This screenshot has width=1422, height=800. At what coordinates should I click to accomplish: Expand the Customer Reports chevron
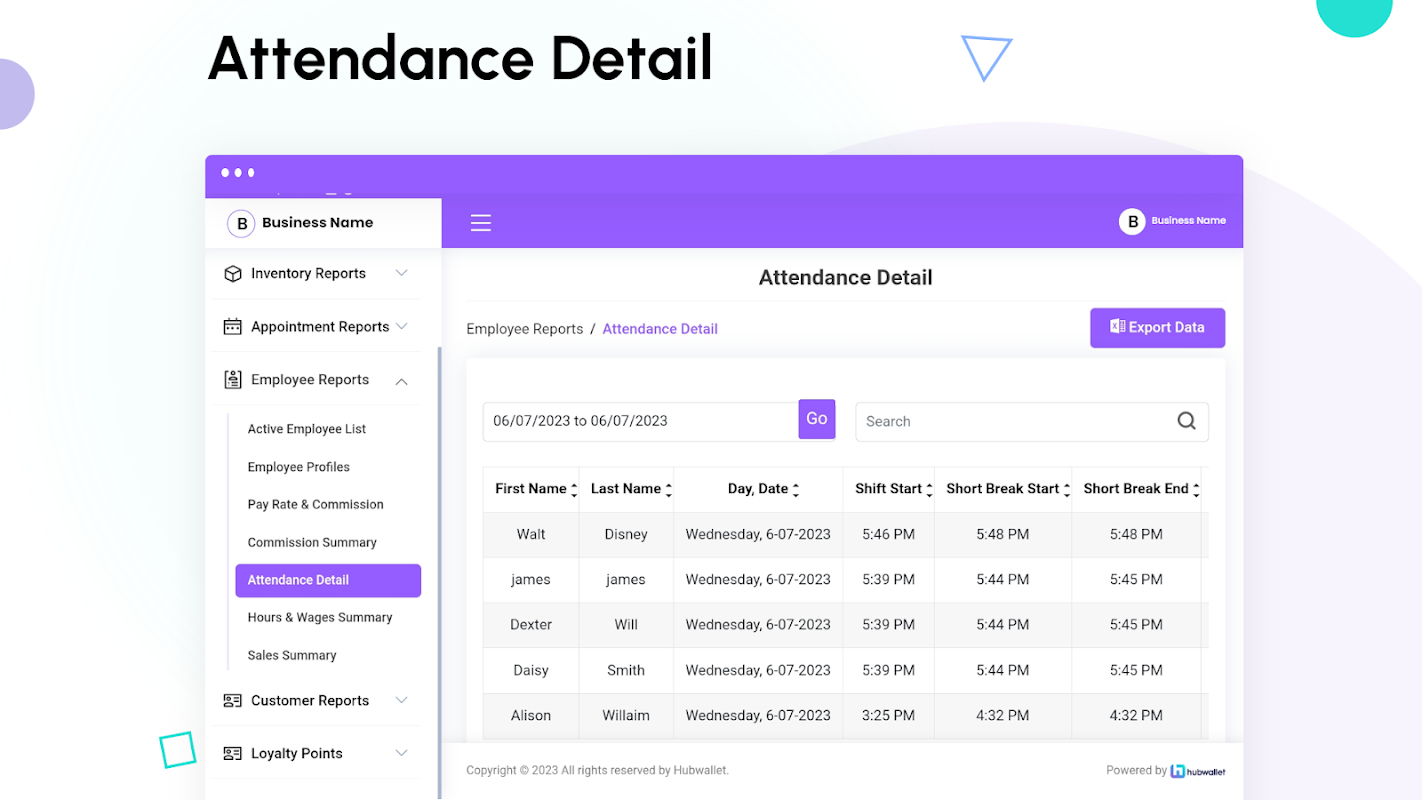[401, 700]
